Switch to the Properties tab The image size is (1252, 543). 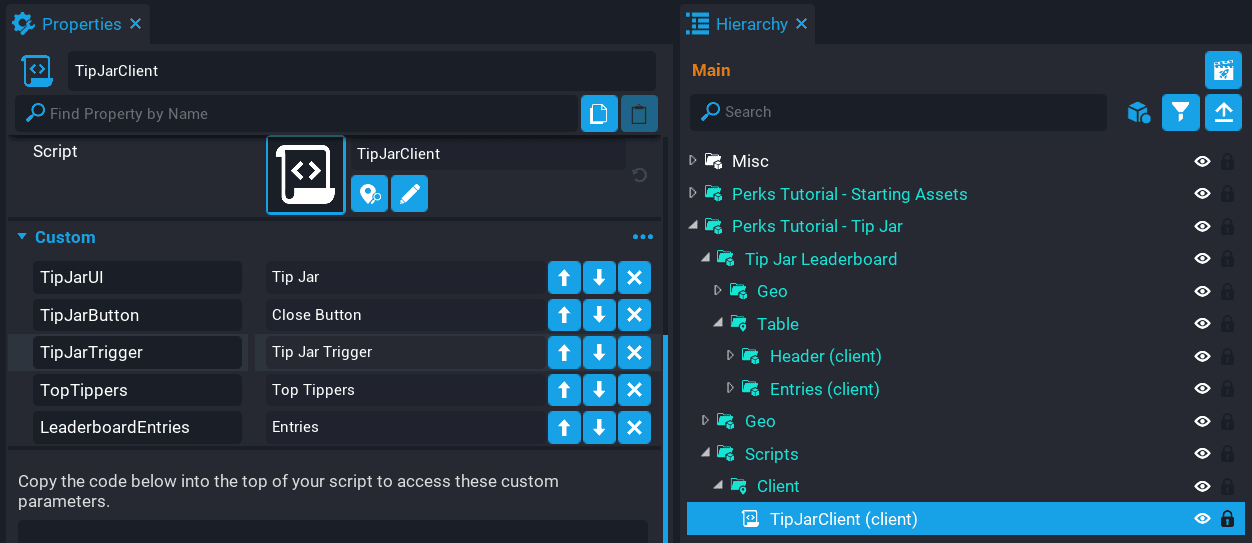tap(80, 23)
